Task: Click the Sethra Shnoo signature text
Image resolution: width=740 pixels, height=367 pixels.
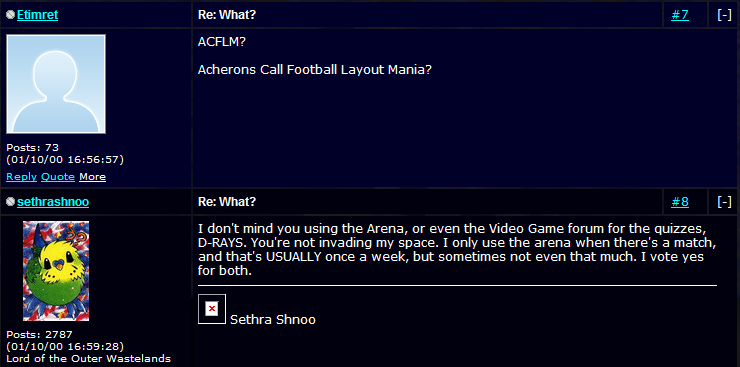Action: [x=273, y=320]
